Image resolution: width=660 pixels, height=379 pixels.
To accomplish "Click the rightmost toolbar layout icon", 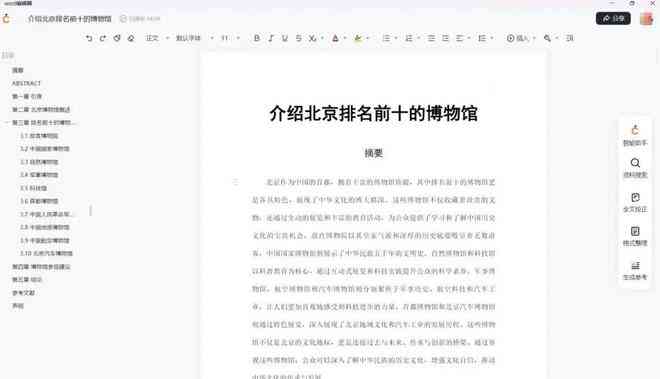I will pyautogui.click(x=570, y=38).
